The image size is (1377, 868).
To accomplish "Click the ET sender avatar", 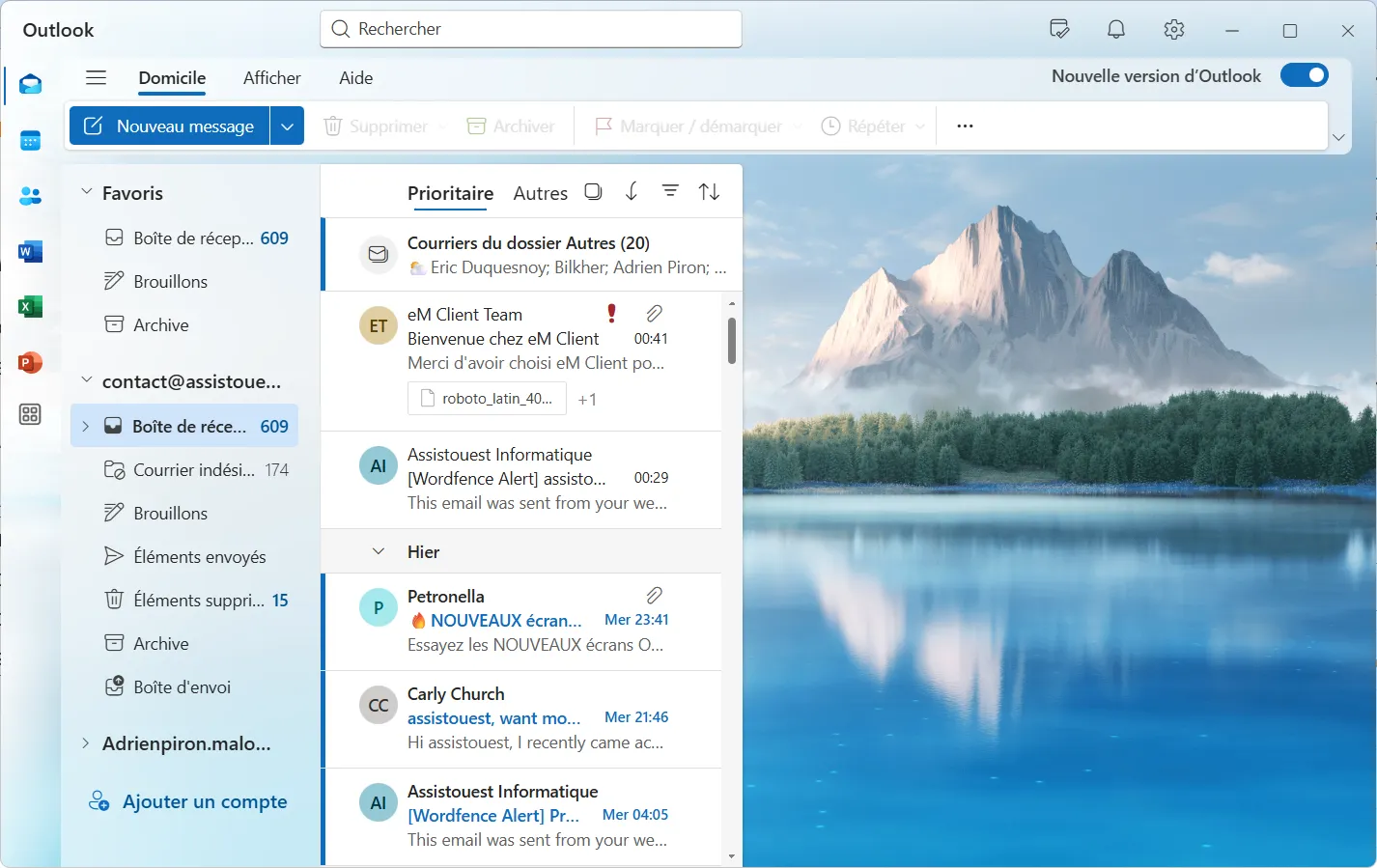I will tap(379, 326).
